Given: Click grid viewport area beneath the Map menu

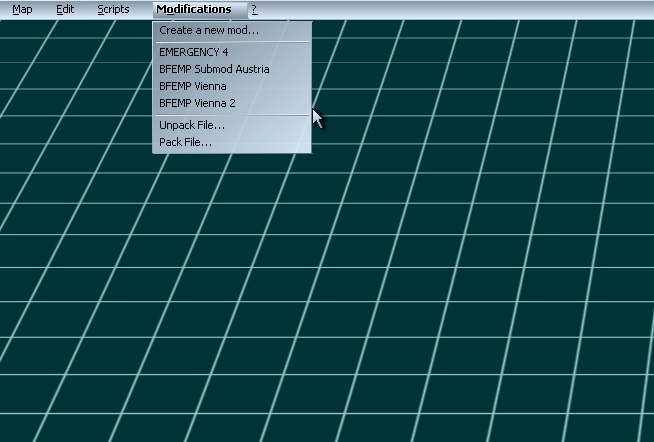Looking at the screenshot, I should 22,60.
